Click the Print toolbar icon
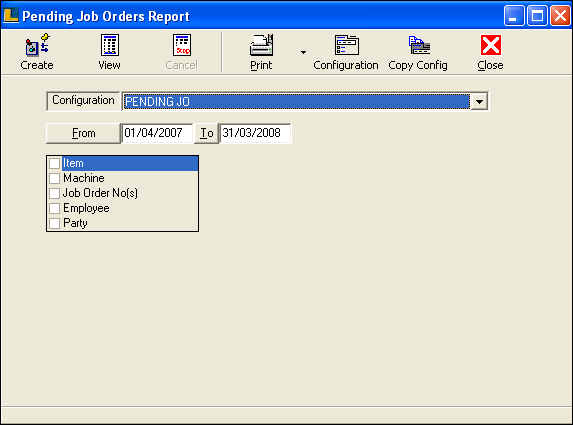573x425 pixels. pos(261,45)
